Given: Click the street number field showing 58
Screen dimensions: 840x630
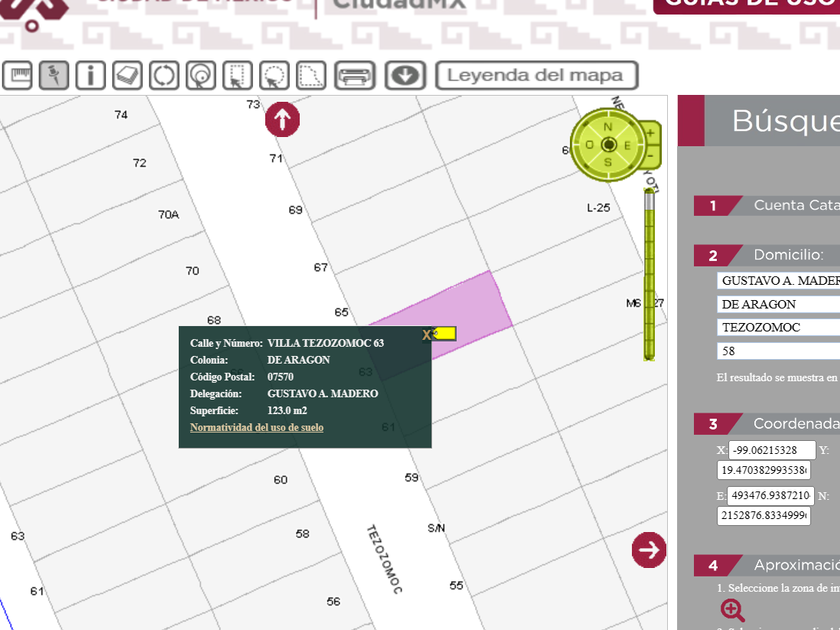Looking at the screenshot, I should 778,351.
